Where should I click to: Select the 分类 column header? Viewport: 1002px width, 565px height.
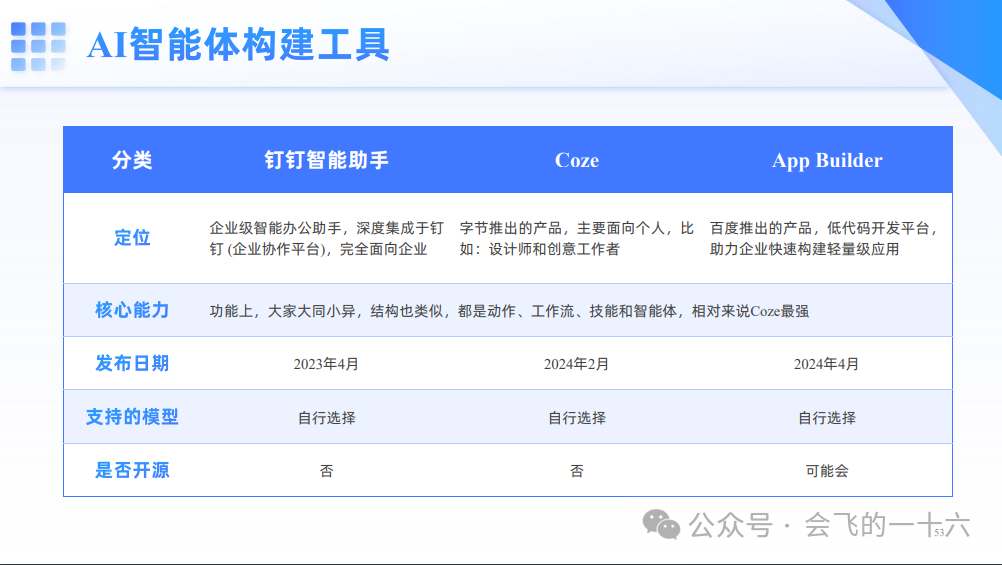132,160
